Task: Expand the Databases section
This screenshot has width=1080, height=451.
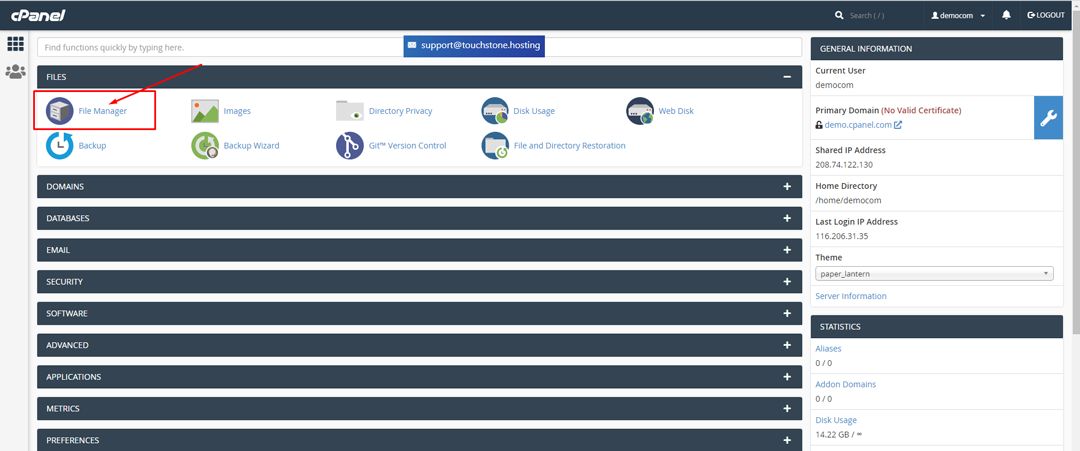Action: [787, 218]
